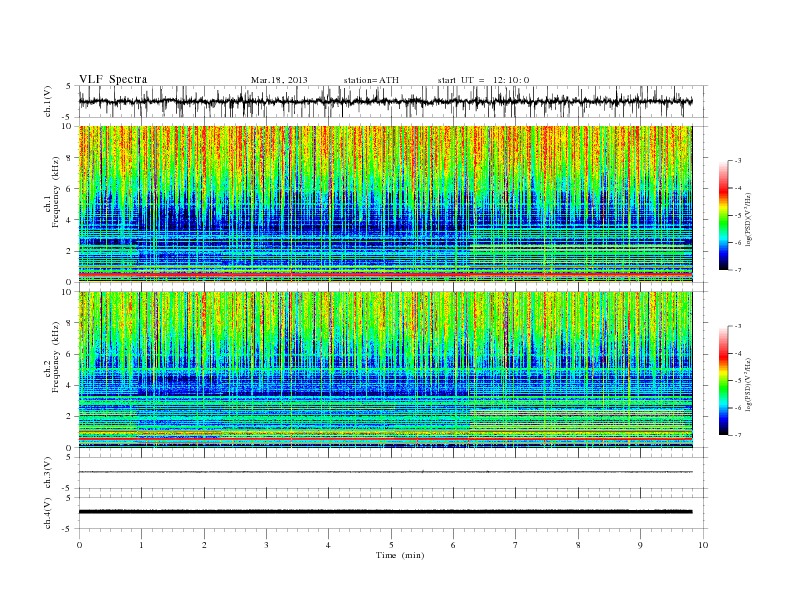Click the time axis tick label "8"
Image resolution: width=792 pixels, height=612 pixels.
pos(578,545)
